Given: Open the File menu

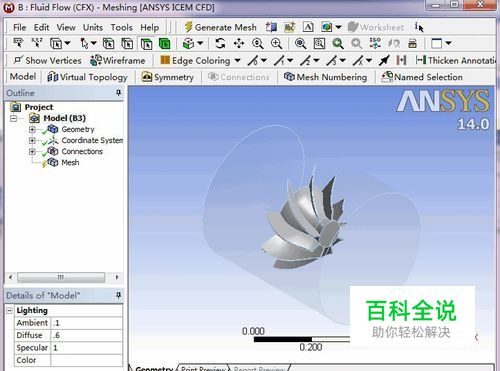Looking at the screenshot, I should click(x=19, y=27).
